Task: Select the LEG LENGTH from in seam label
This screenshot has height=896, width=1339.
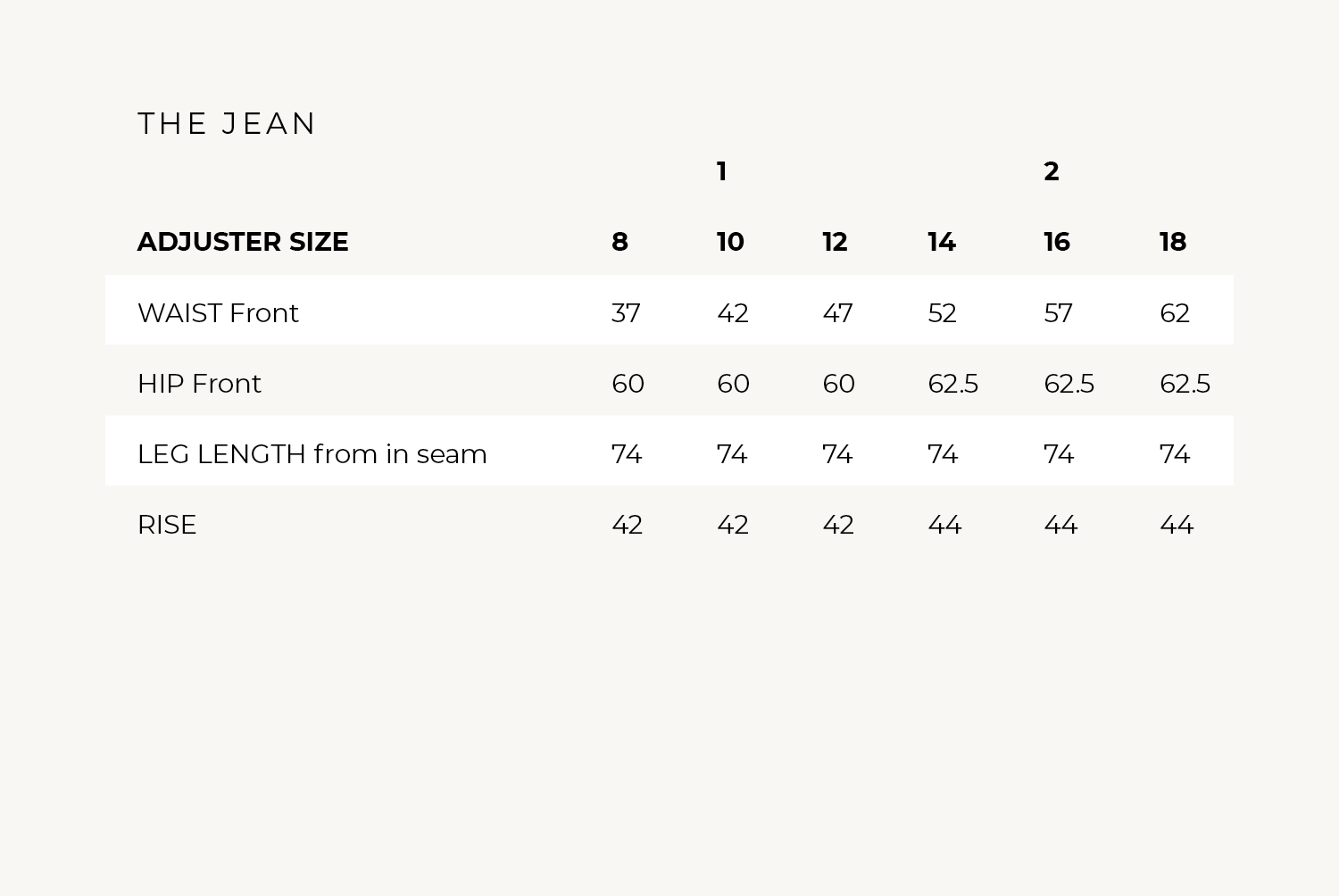Action: point(312,454)
